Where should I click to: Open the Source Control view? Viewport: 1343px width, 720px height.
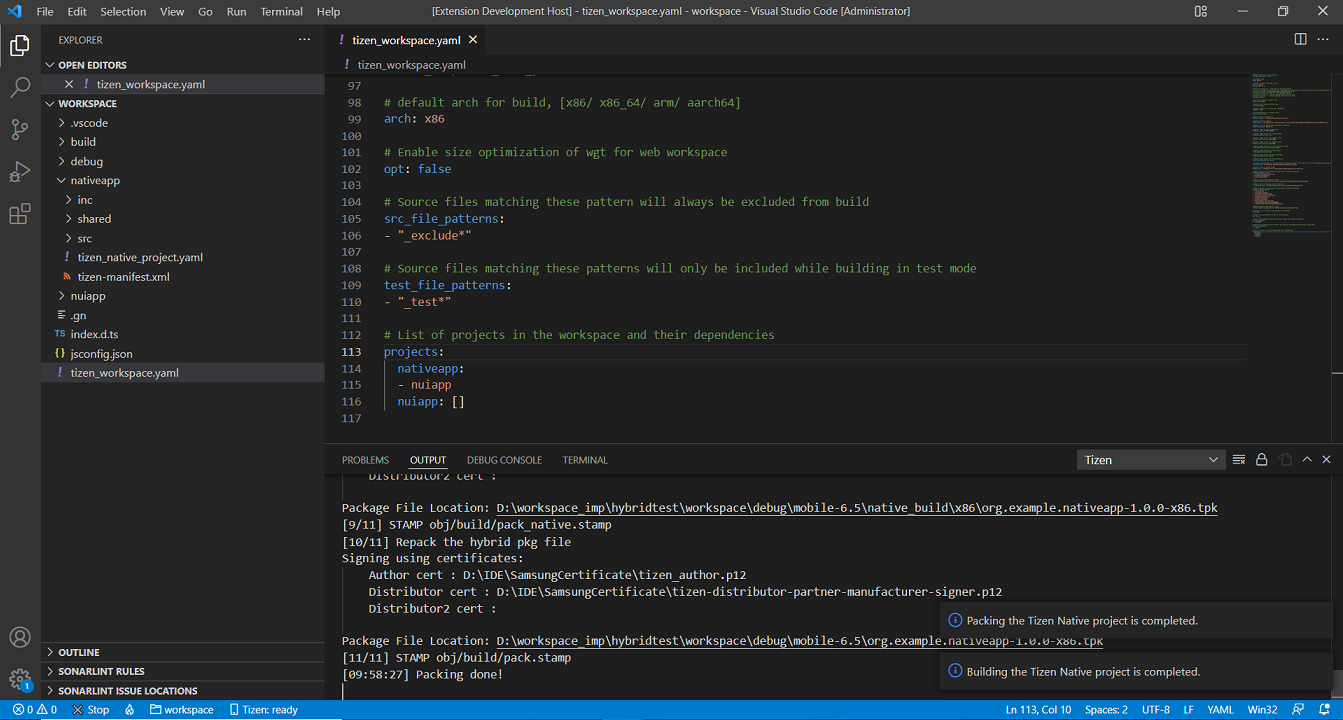(20, 129)
